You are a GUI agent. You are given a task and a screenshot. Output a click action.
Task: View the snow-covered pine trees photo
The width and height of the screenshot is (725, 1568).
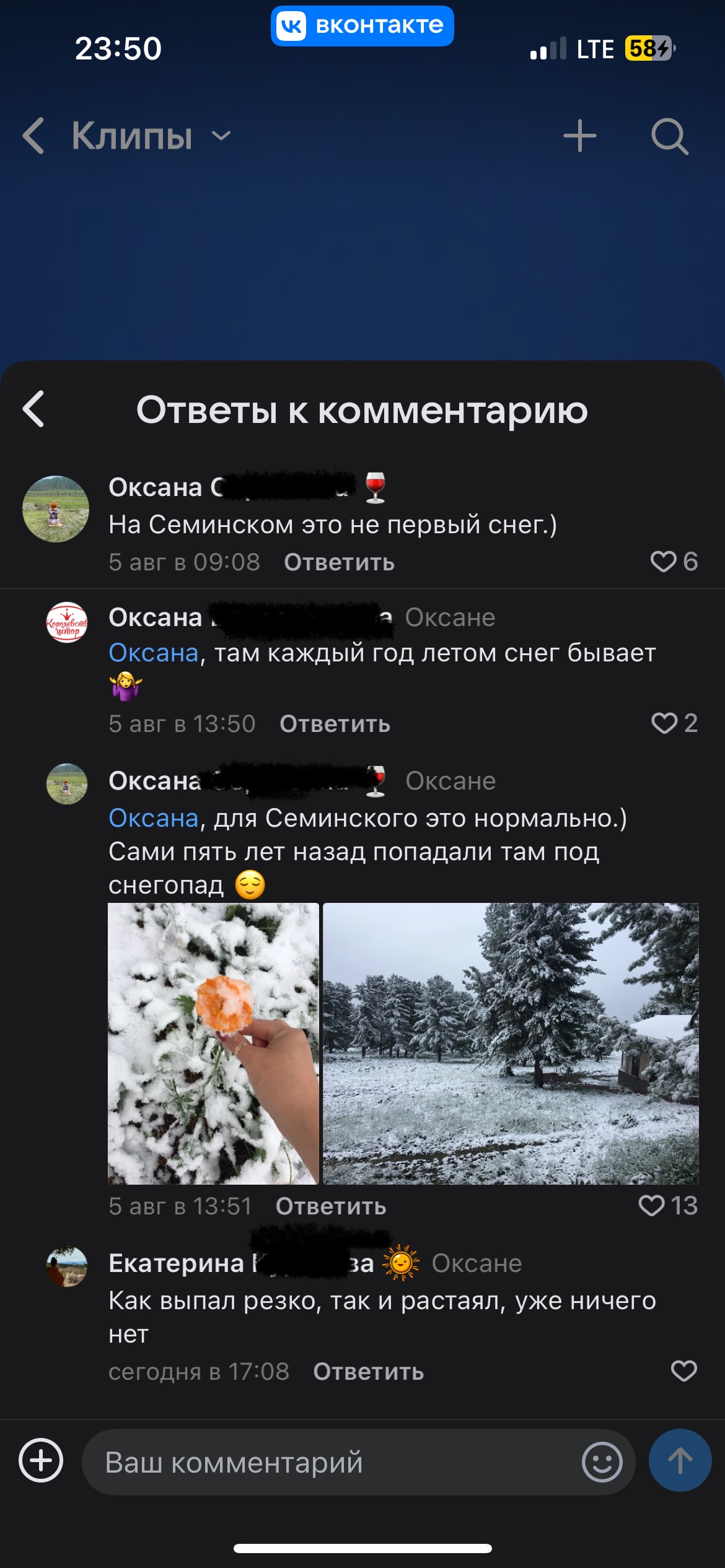coord(511,1043)
